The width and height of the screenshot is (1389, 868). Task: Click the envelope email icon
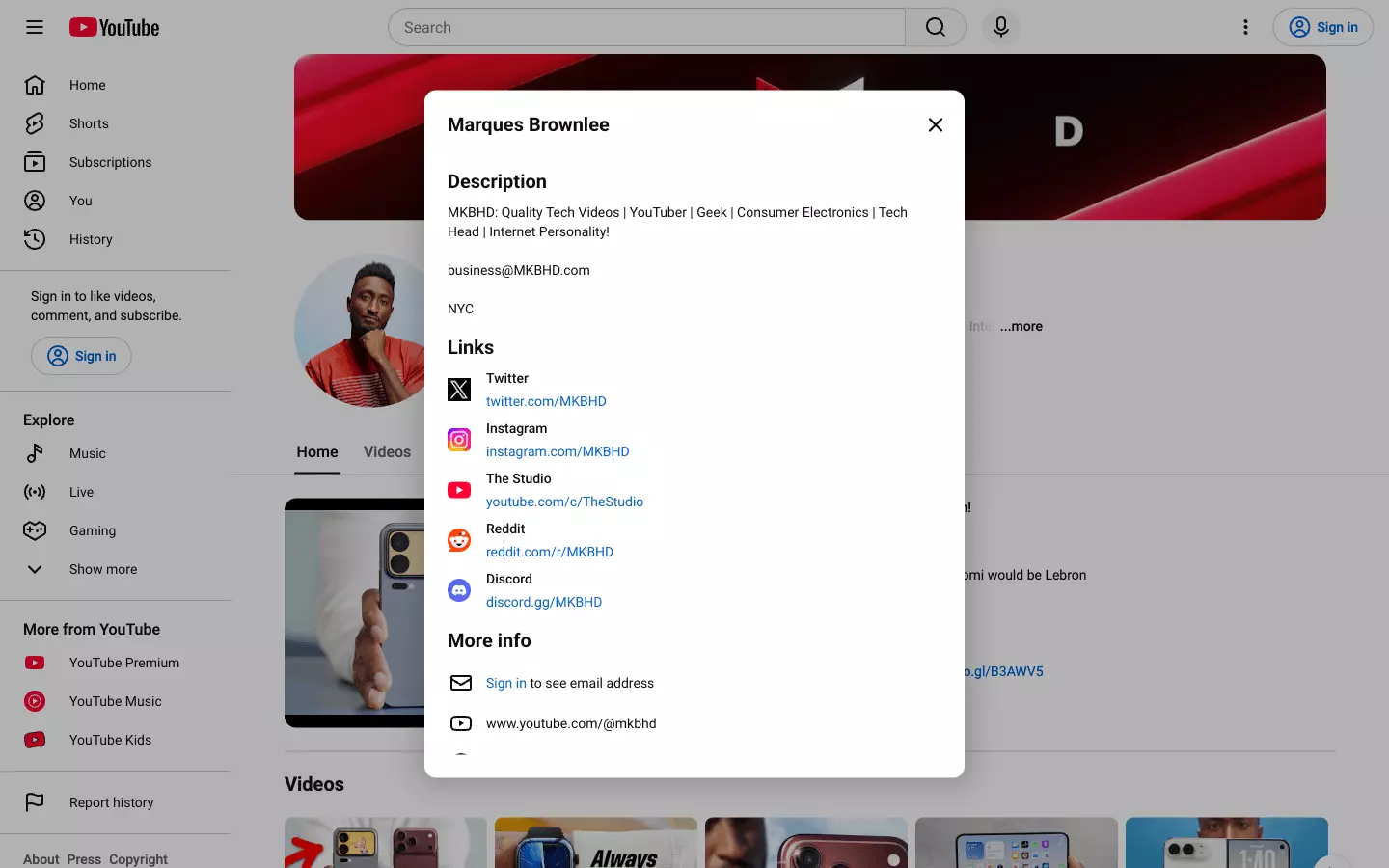pos(461,683)
